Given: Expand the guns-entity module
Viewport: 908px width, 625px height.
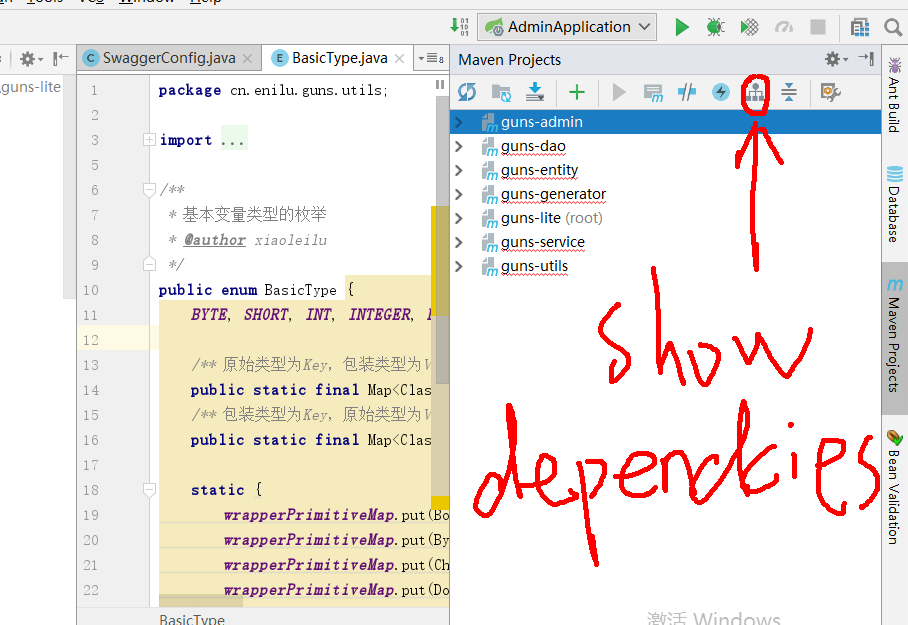Looking at the screenshot, I should [459, 170].
